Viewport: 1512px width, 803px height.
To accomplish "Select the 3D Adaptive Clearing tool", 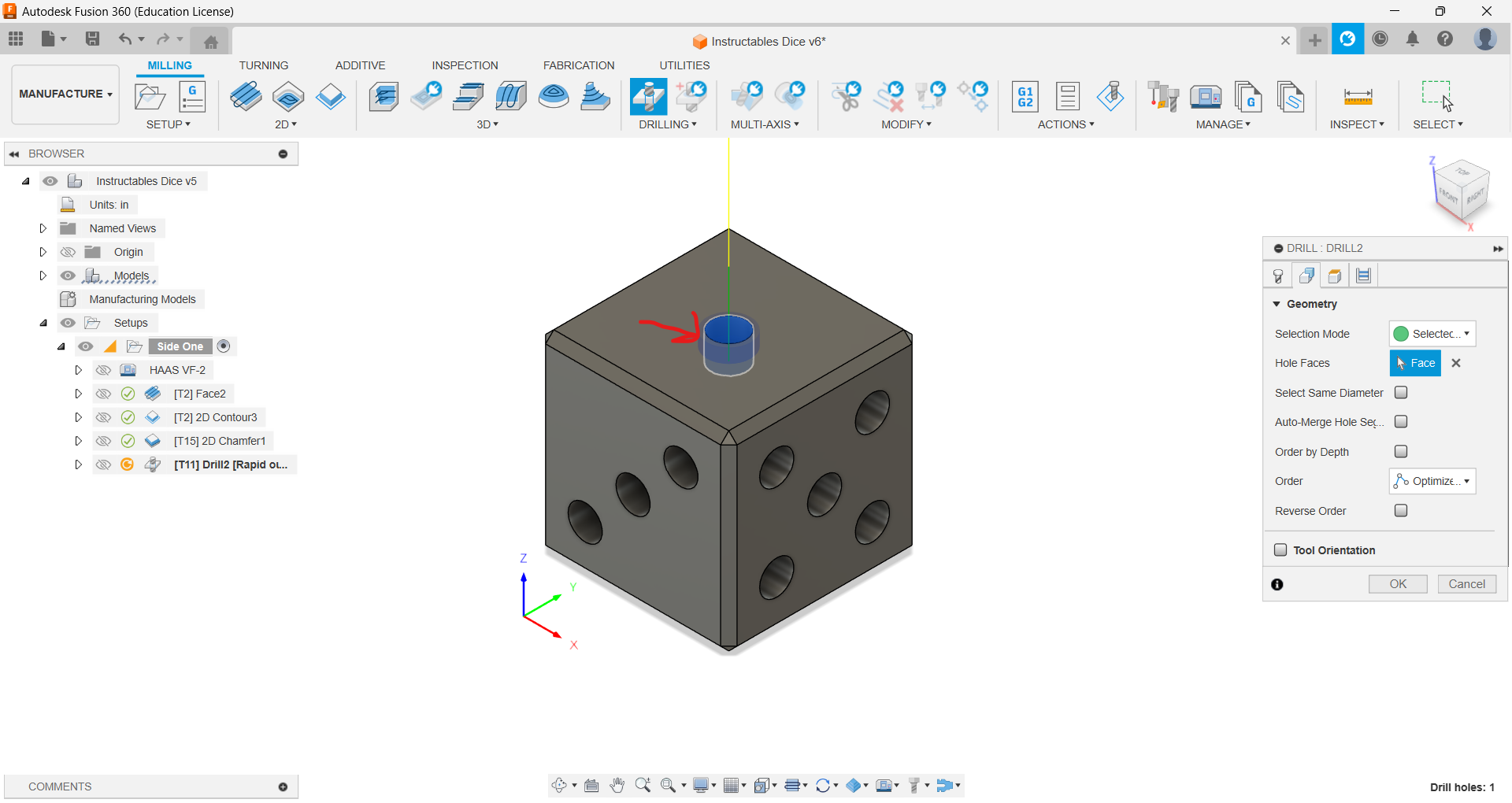I will tap(384, 97).
